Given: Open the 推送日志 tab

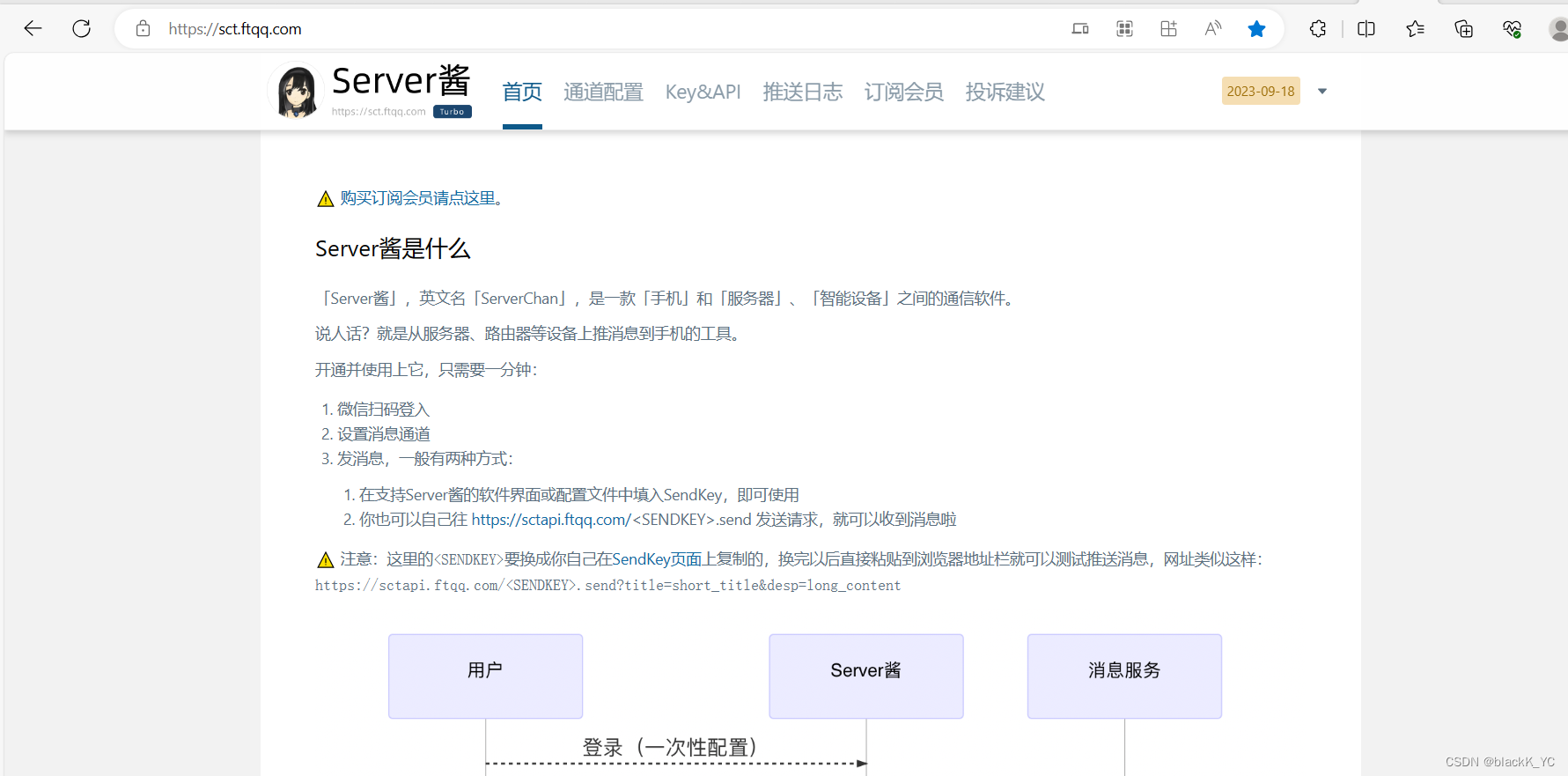Looking at the screenshot, I should click(803, 92).
